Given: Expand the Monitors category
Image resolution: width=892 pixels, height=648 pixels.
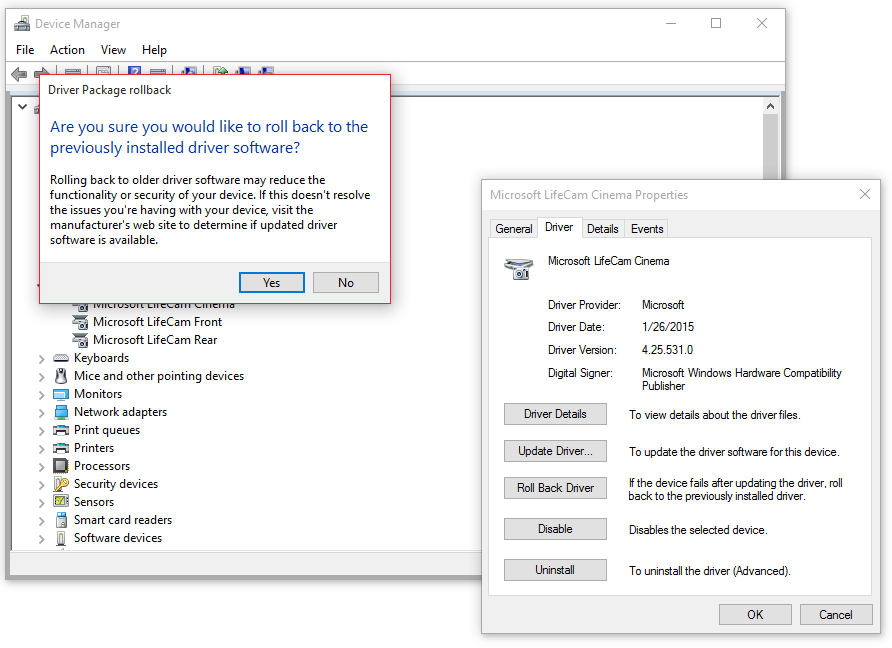Looking at the screenshot, I should click(41, 395).
